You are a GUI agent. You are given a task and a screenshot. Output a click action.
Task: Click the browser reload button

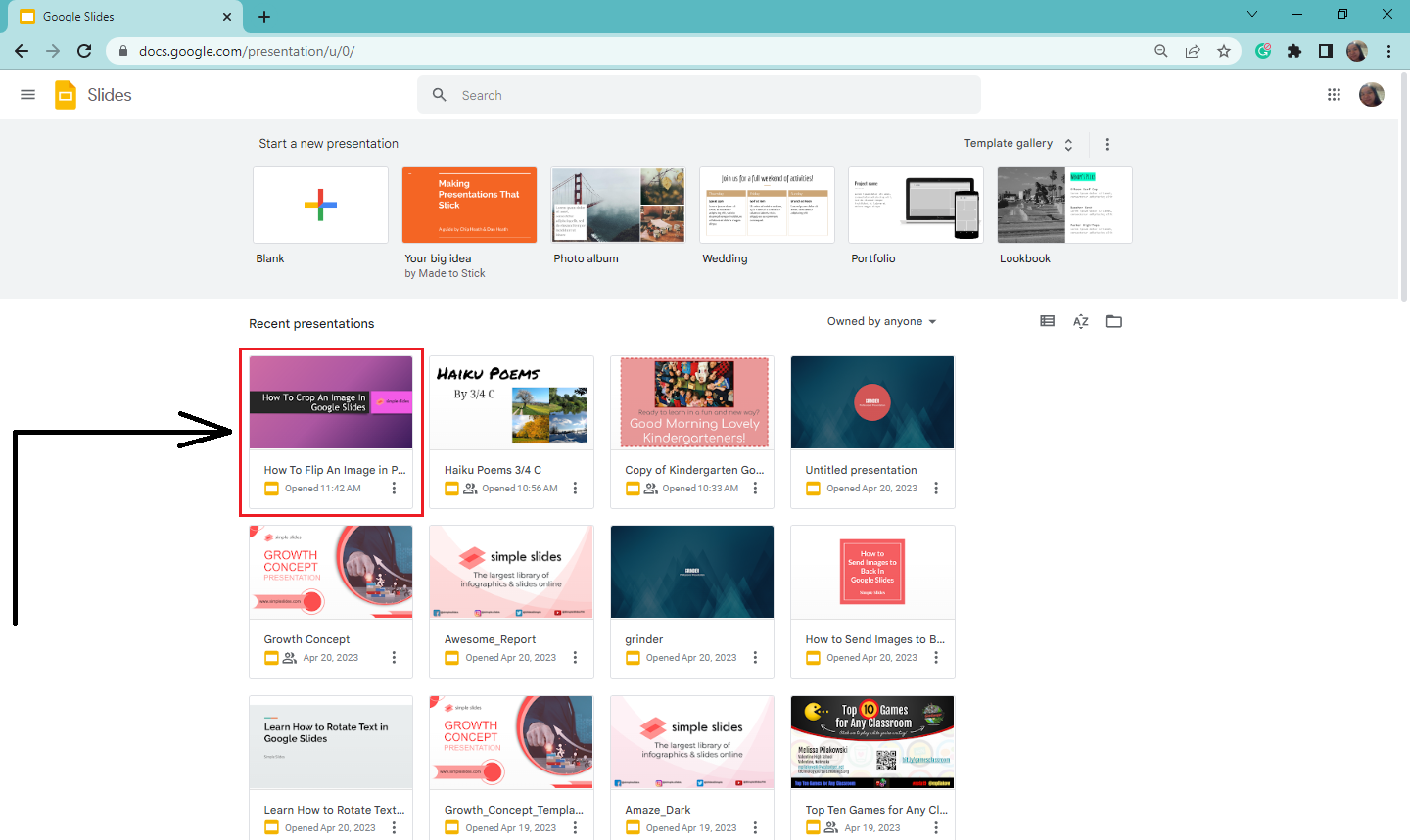tap(84, 50)
